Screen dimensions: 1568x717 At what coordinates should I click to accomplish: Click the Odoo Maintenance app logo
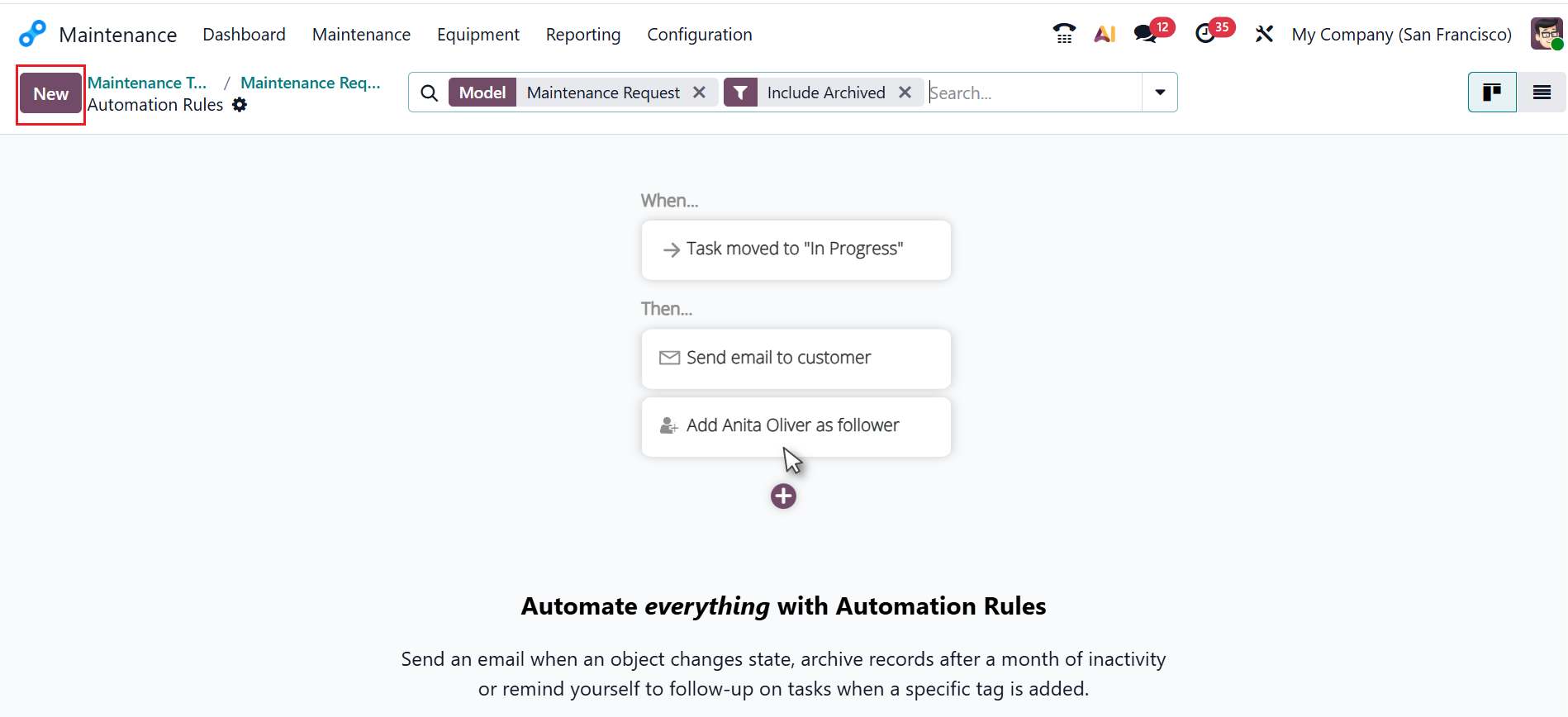pyautogui.click(x=32, y=34)
